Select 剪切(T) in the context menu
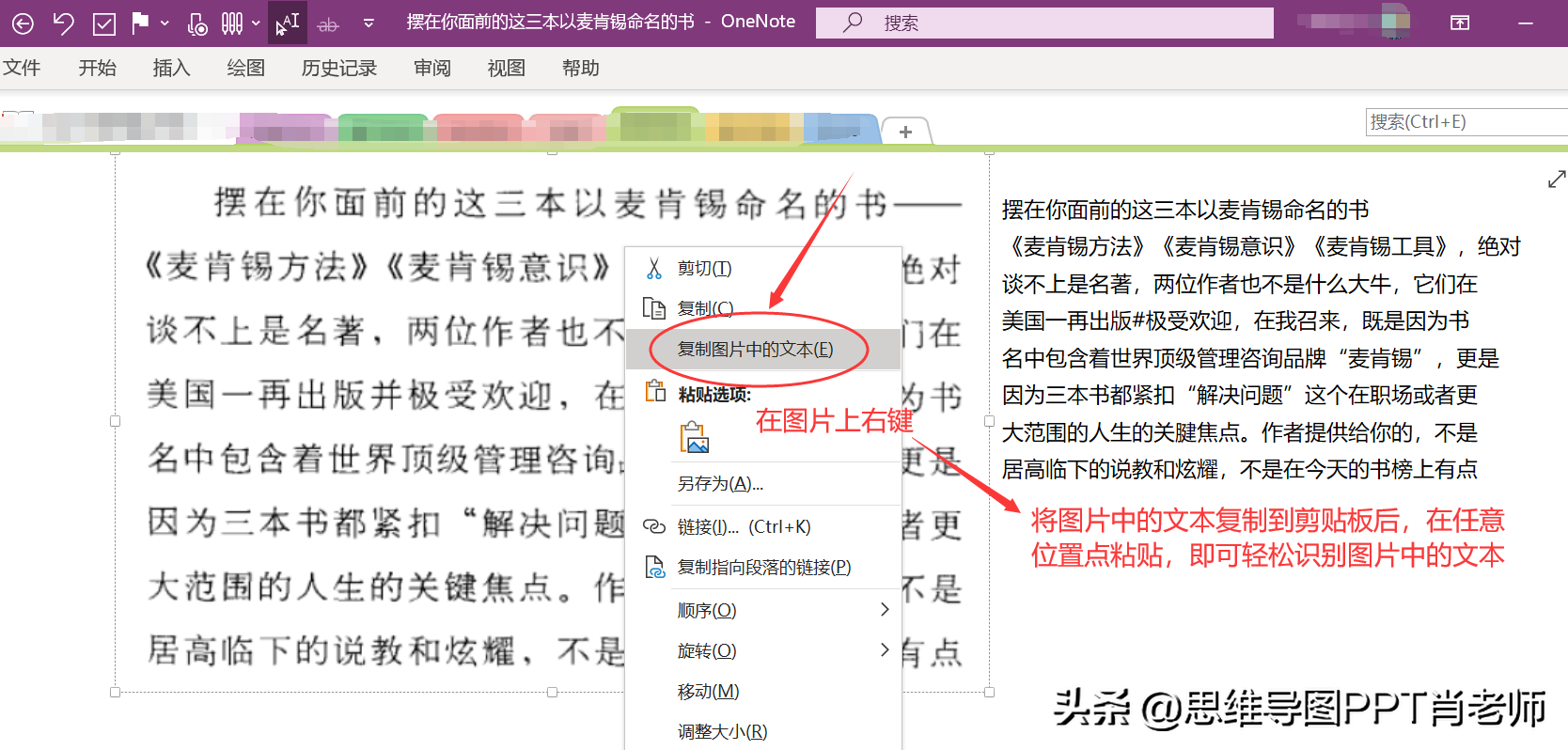 point(763,269)
